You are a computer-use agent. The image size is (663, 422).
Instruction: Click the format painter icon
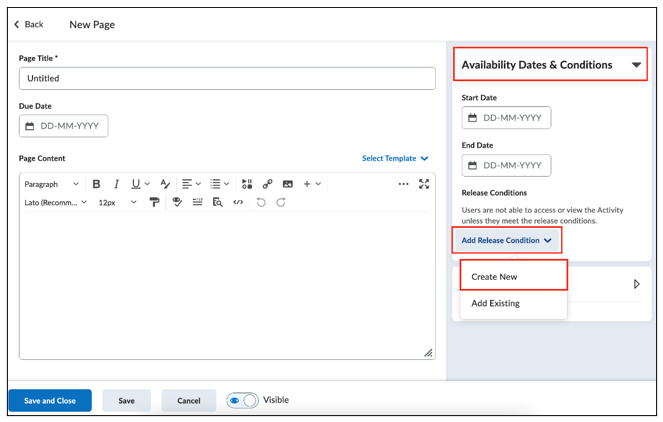(x=155, y=202)
